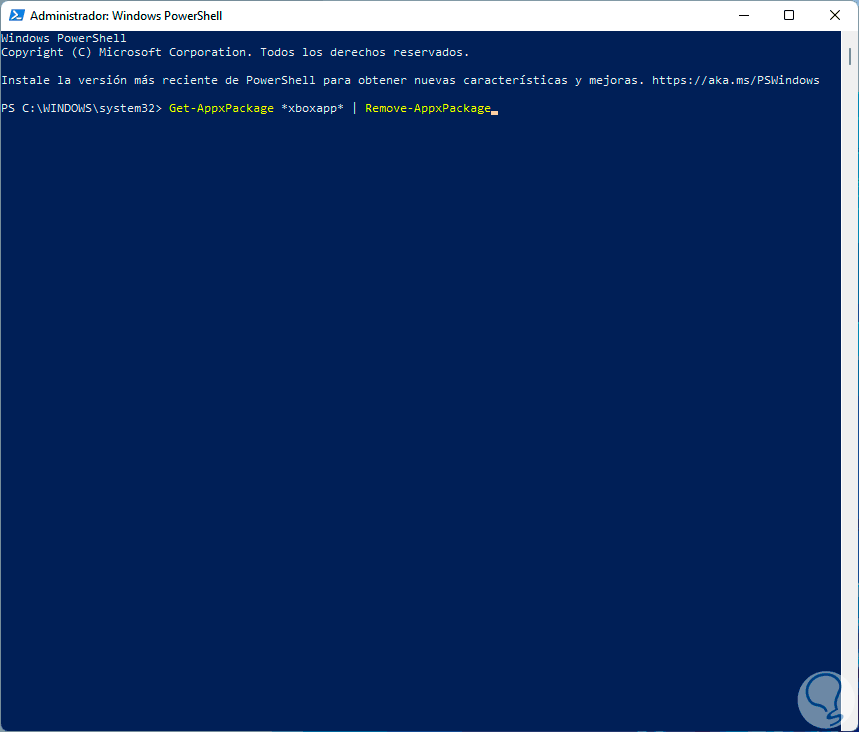The height and width of the screenshot is (732, 859).
Task: Click the PowerShell icon in title bar
Action: pos(16,15)
